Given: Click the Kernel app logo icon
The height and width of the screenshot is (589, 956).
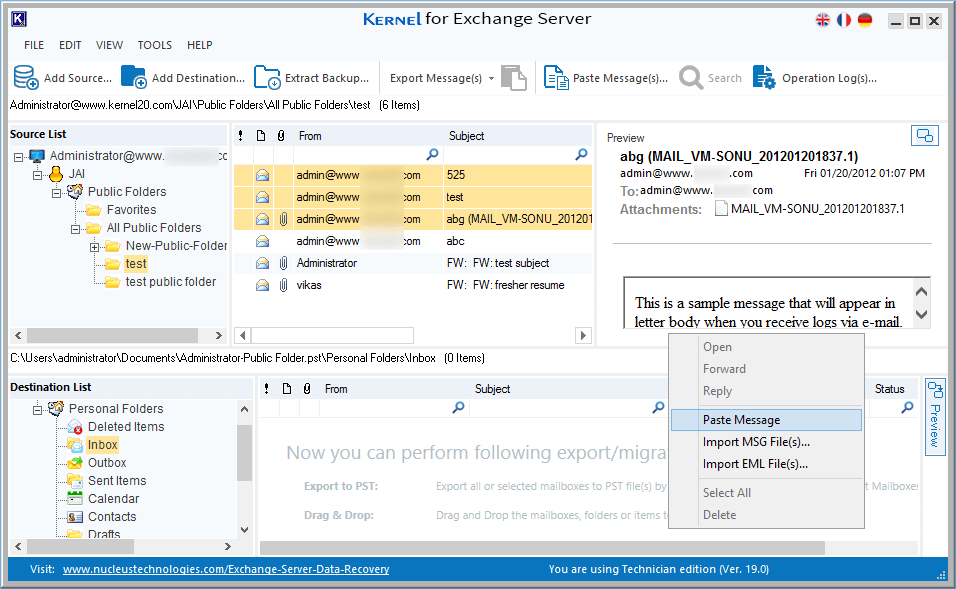Looking at the screenshot, I should click(x=19, y=20).
